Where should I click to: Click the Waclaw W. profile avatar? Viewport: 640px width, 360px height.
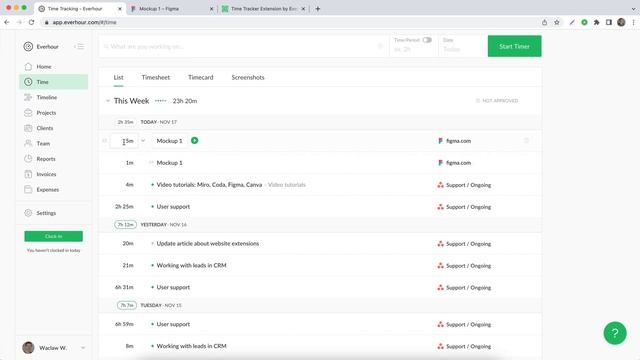coord(28,347)
